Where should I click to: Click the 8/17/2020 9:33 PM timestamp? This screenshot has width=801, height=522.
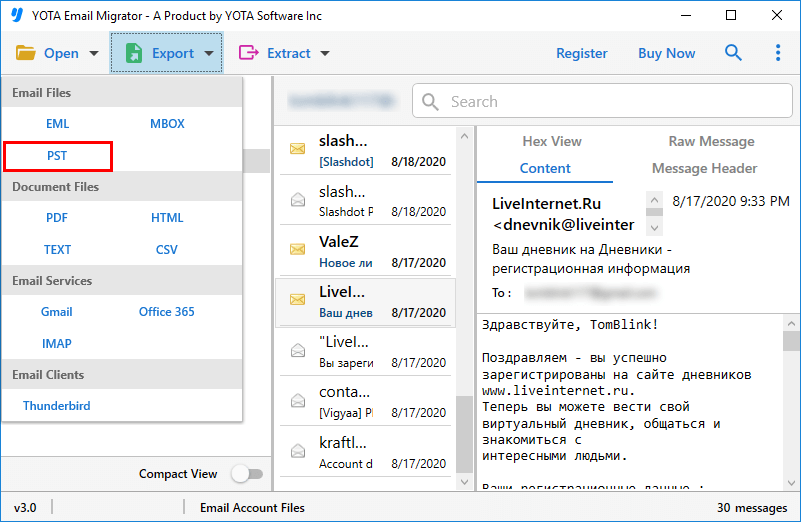pyautogui.click(x=731, y=201)
